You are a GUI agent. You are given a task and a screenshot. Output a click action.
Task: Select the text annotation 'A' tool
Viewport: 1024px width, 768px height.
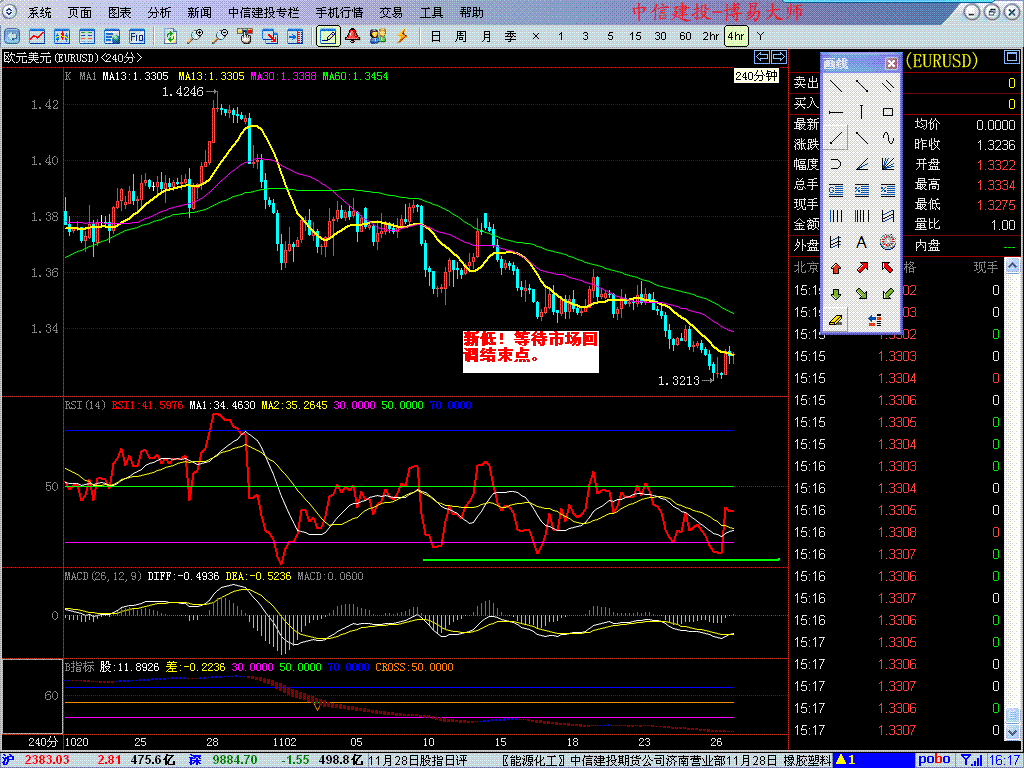coord(861,242)
